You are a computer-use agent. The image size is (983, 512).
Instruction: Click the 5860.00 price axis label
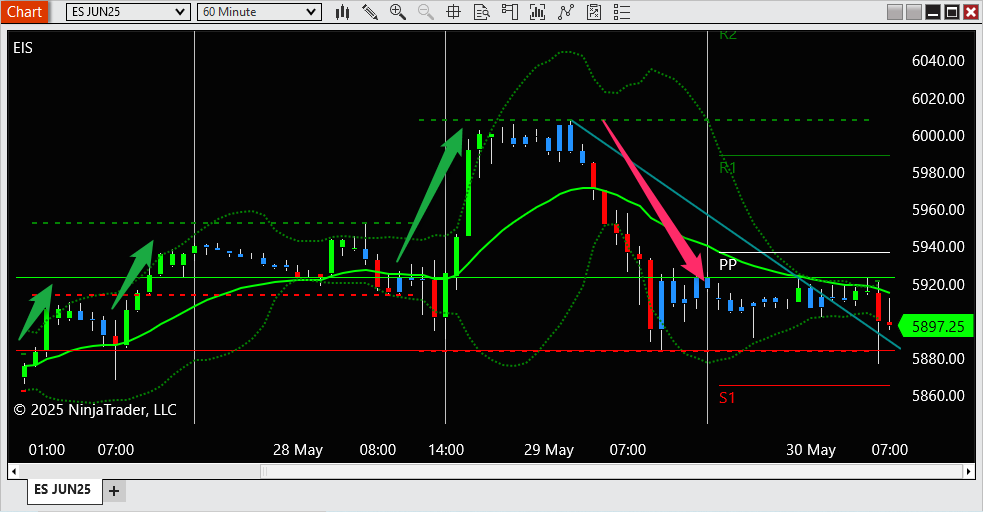tap(938, 395)
